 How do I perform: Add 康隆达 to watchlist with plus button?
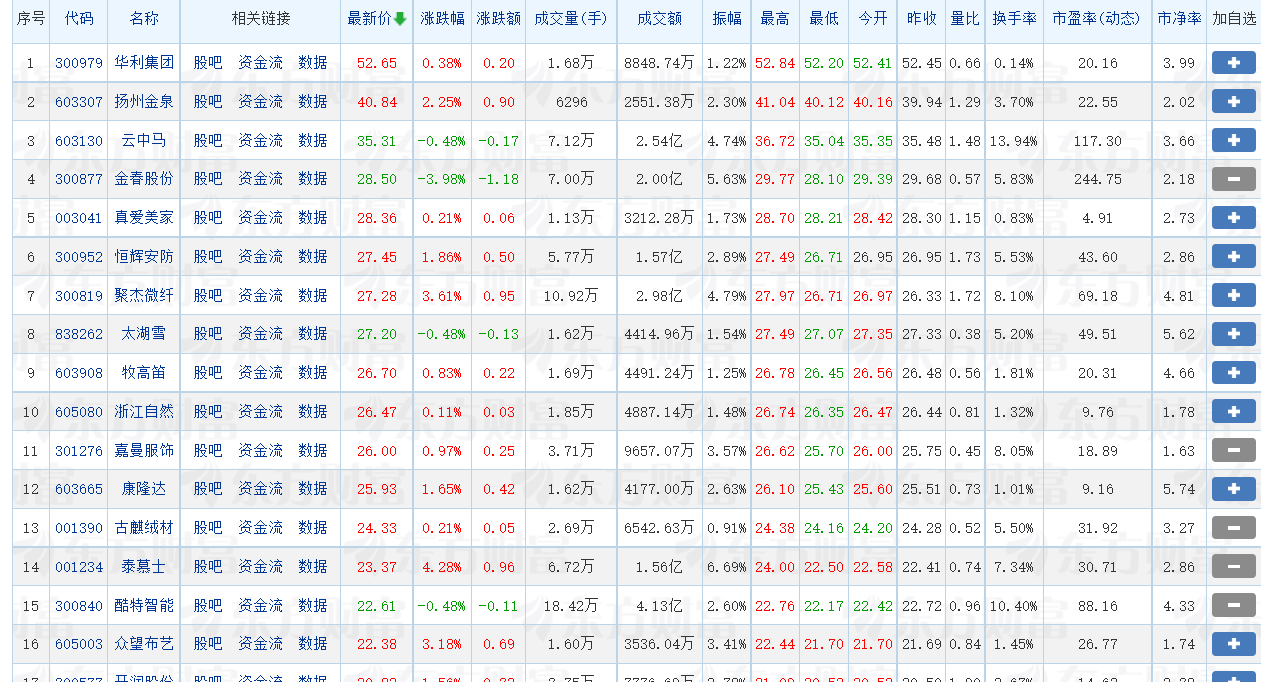pos(1233,489)
